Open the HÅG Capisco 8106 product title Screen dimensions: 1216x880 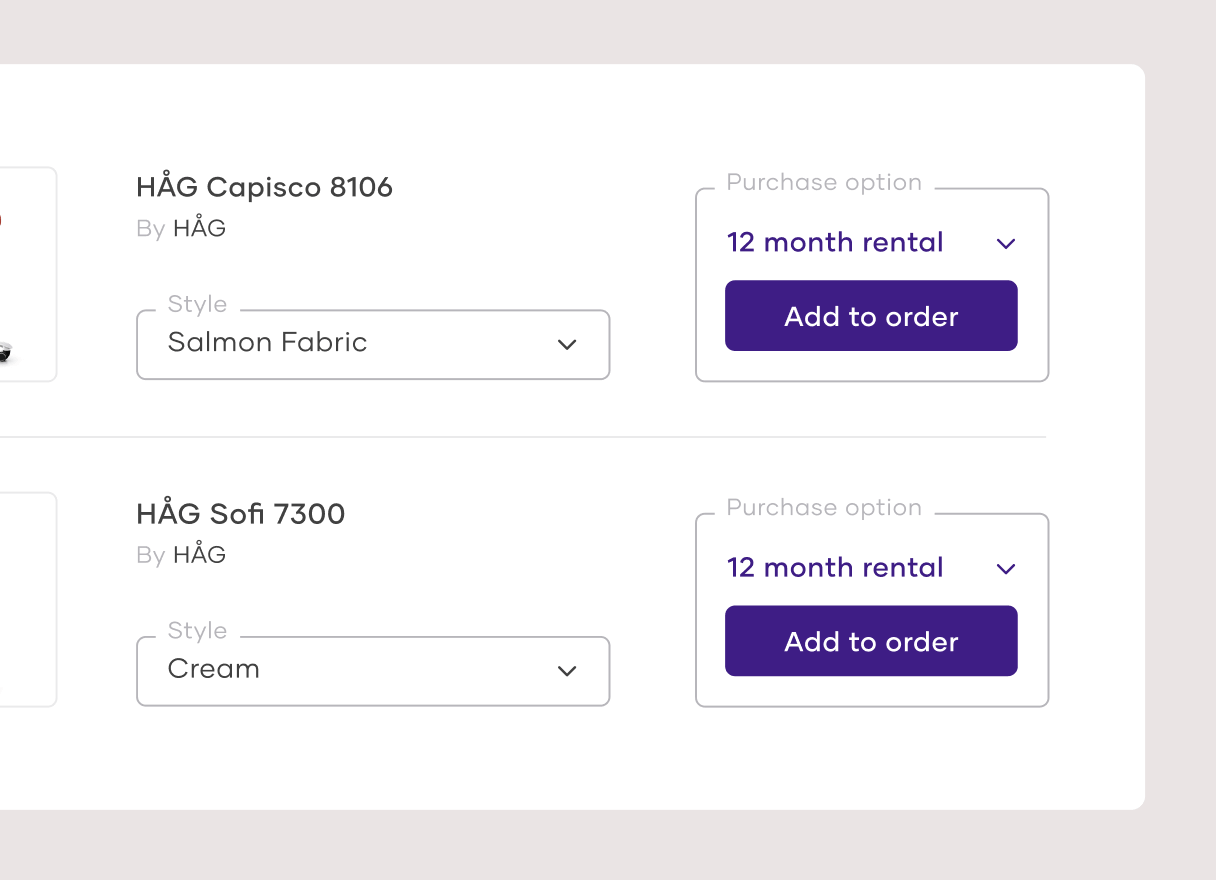[264, 187]
